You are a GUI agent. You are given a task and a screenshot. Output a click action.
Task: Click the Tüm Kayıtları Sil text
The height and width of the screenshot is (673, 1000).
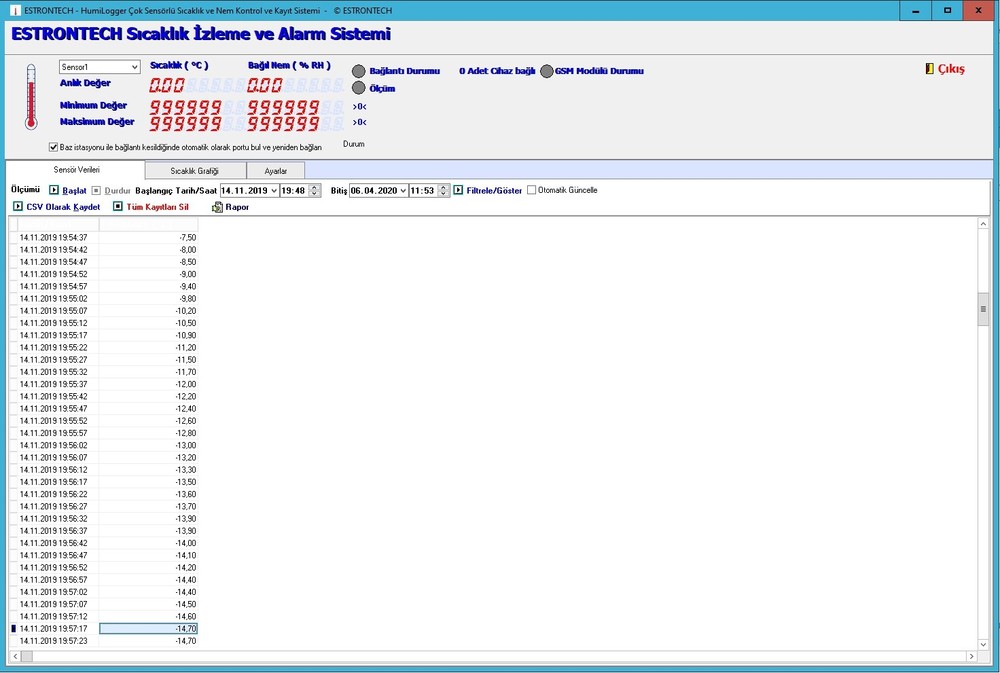click(158, 207)
